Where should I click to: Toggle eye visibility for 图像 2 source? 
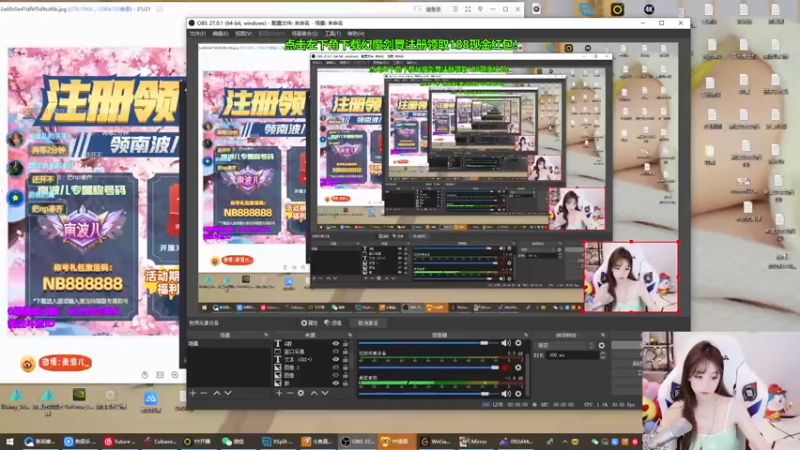tap(336, 367)
